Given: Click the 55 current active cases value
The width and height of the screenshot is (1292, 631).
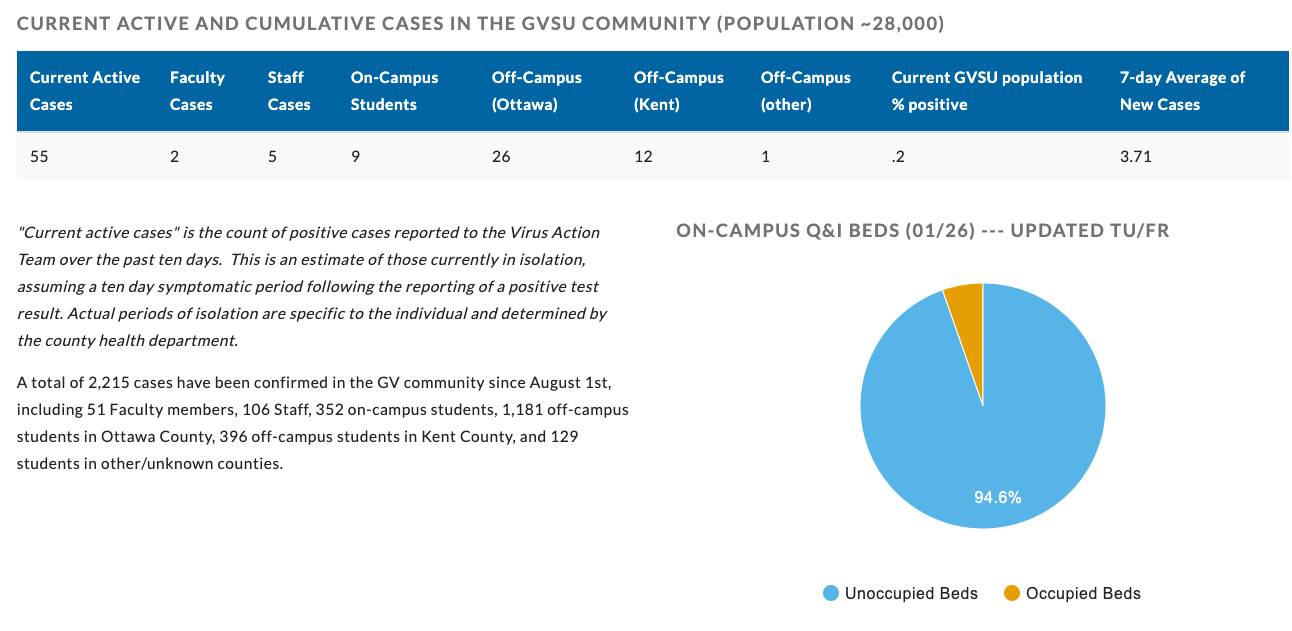Looking at the screenshot, I should [x=39, y=156].
